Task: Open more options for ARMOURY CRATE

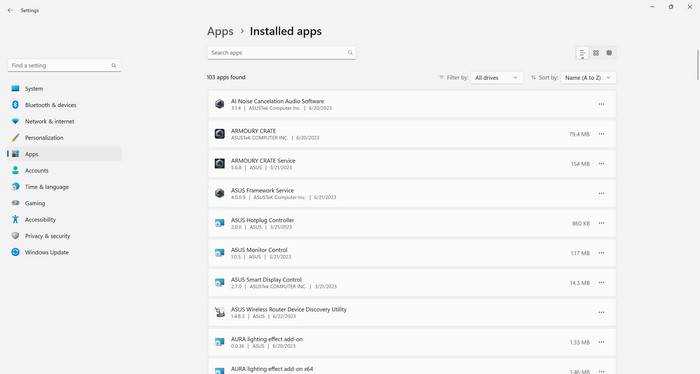Action: point(601,134)
